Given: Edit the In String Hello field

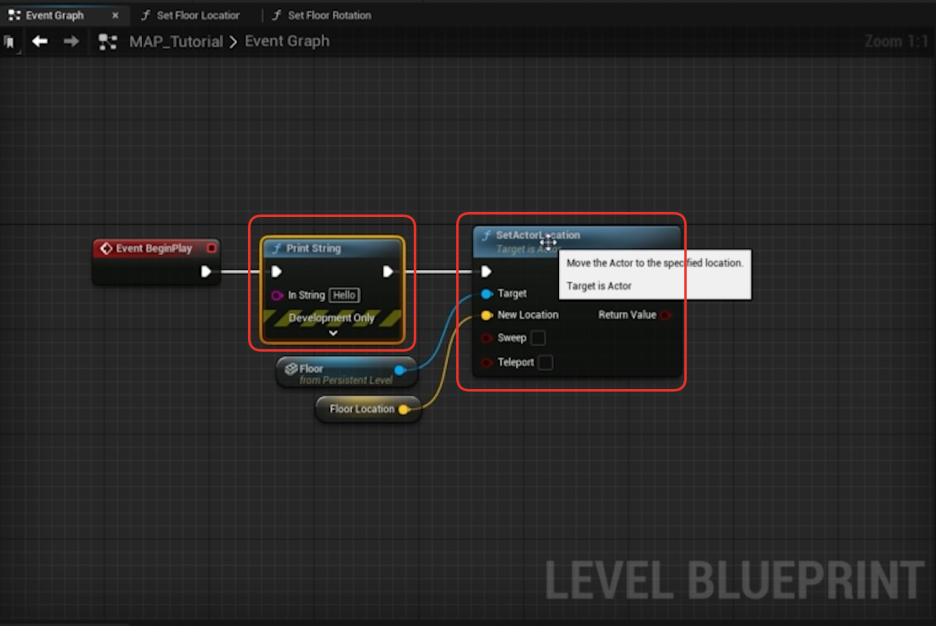Looking at the screenshot, I should 344,295.
